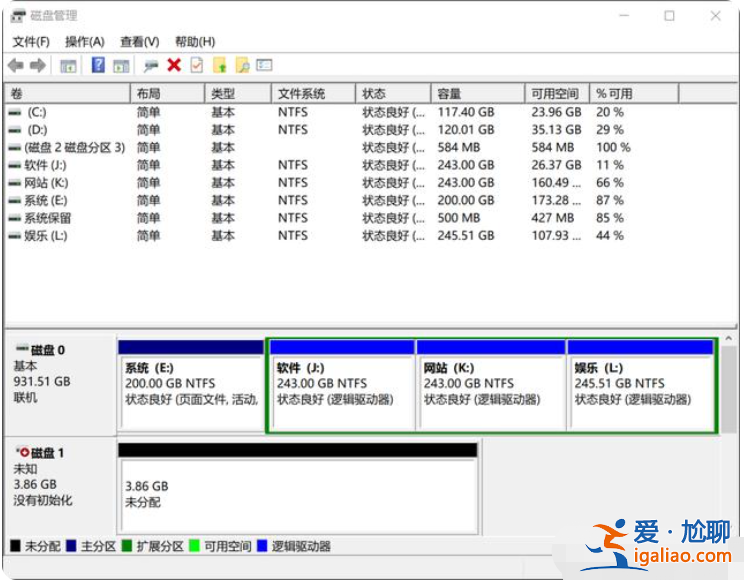Image resolution: width=744 pixels, height=583 pixels.
Task: Click capacity value 117.40 GB
Action: click(x=465, y=112)
